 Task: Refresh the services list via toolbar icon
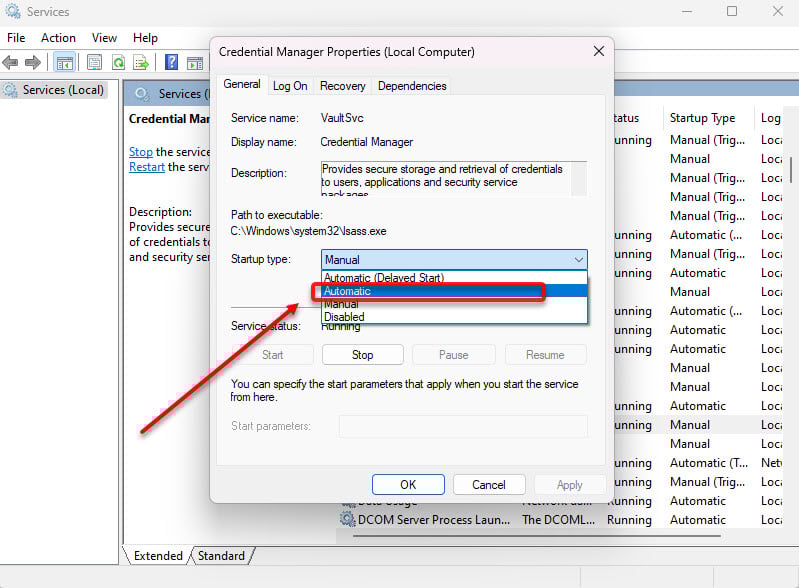click(118, 63)
